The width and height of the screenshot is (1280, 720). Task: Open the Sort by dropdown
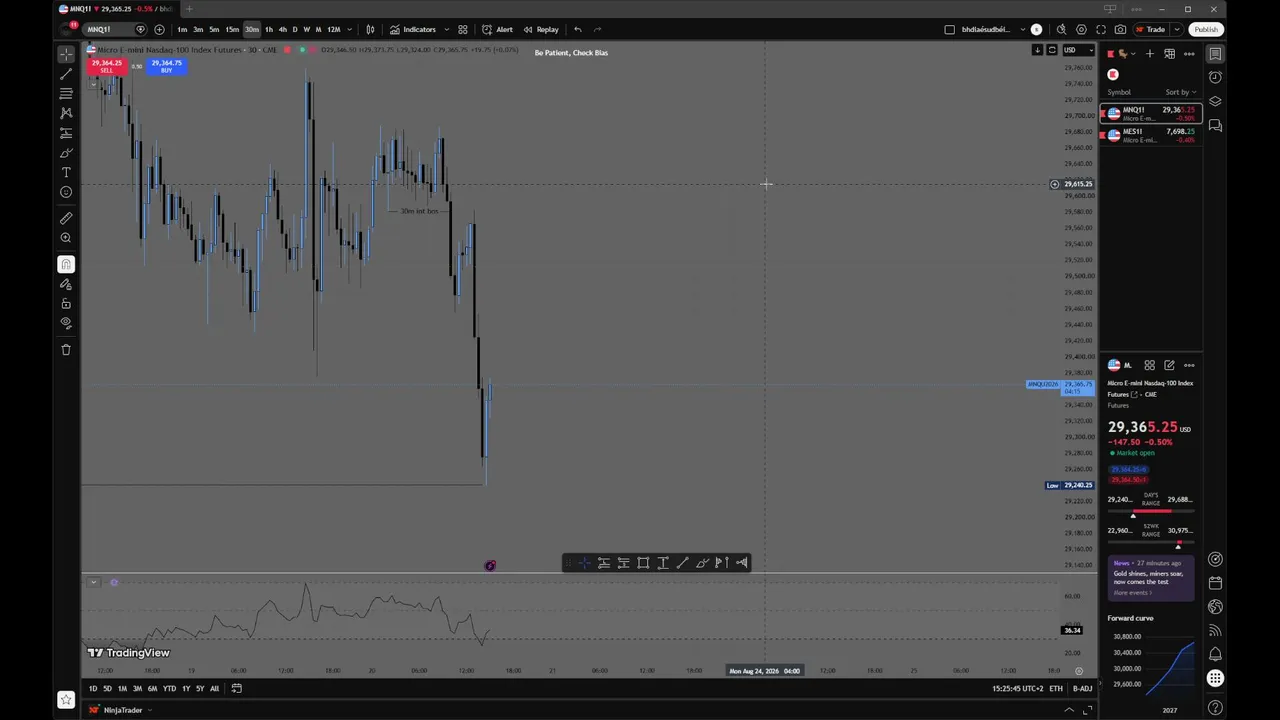pyautogui.click(x=1180, y=92)
